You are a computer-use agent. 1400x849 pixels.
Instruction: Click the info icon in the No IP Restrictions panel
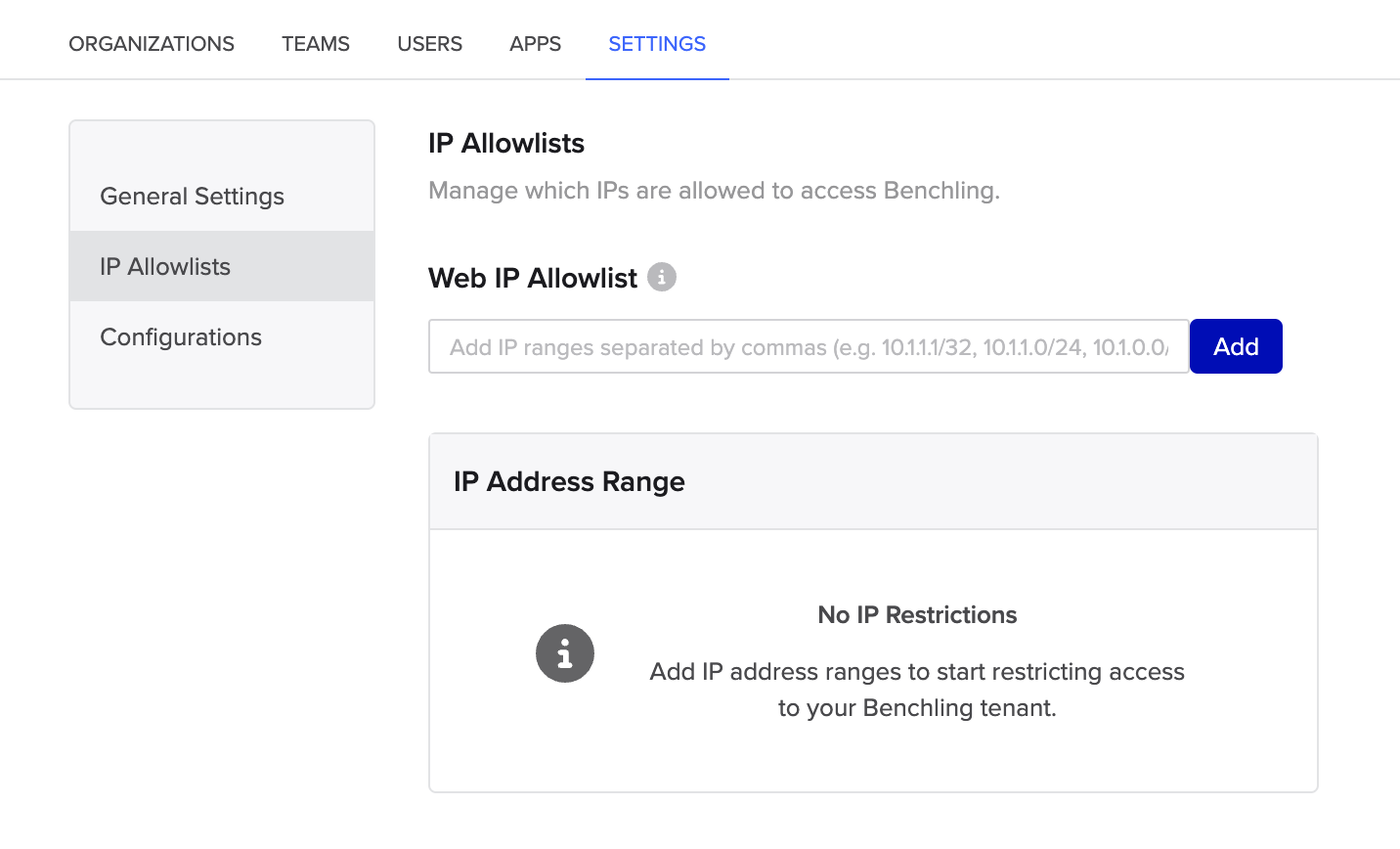pos(565,653)
